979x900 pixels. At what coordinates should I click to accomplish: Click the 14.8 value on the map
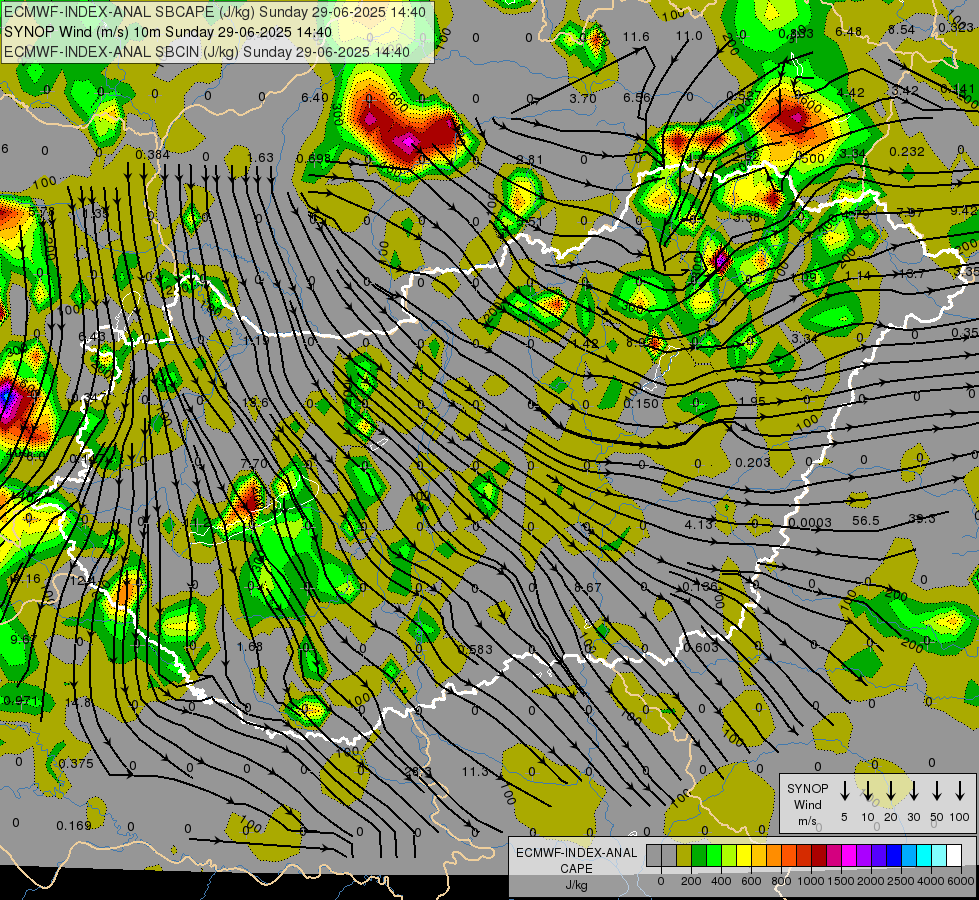[78, 702]
